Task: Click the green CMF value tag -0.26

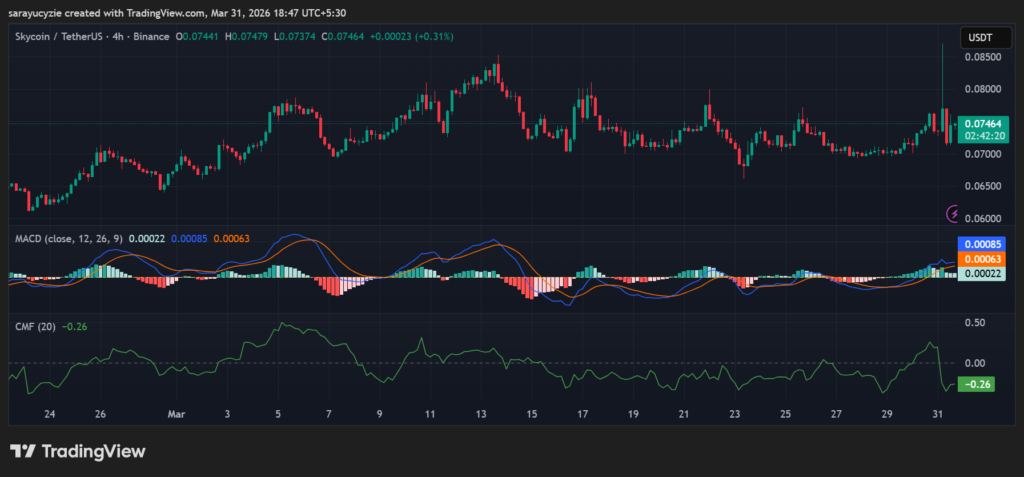Action: tap(973, 384)
